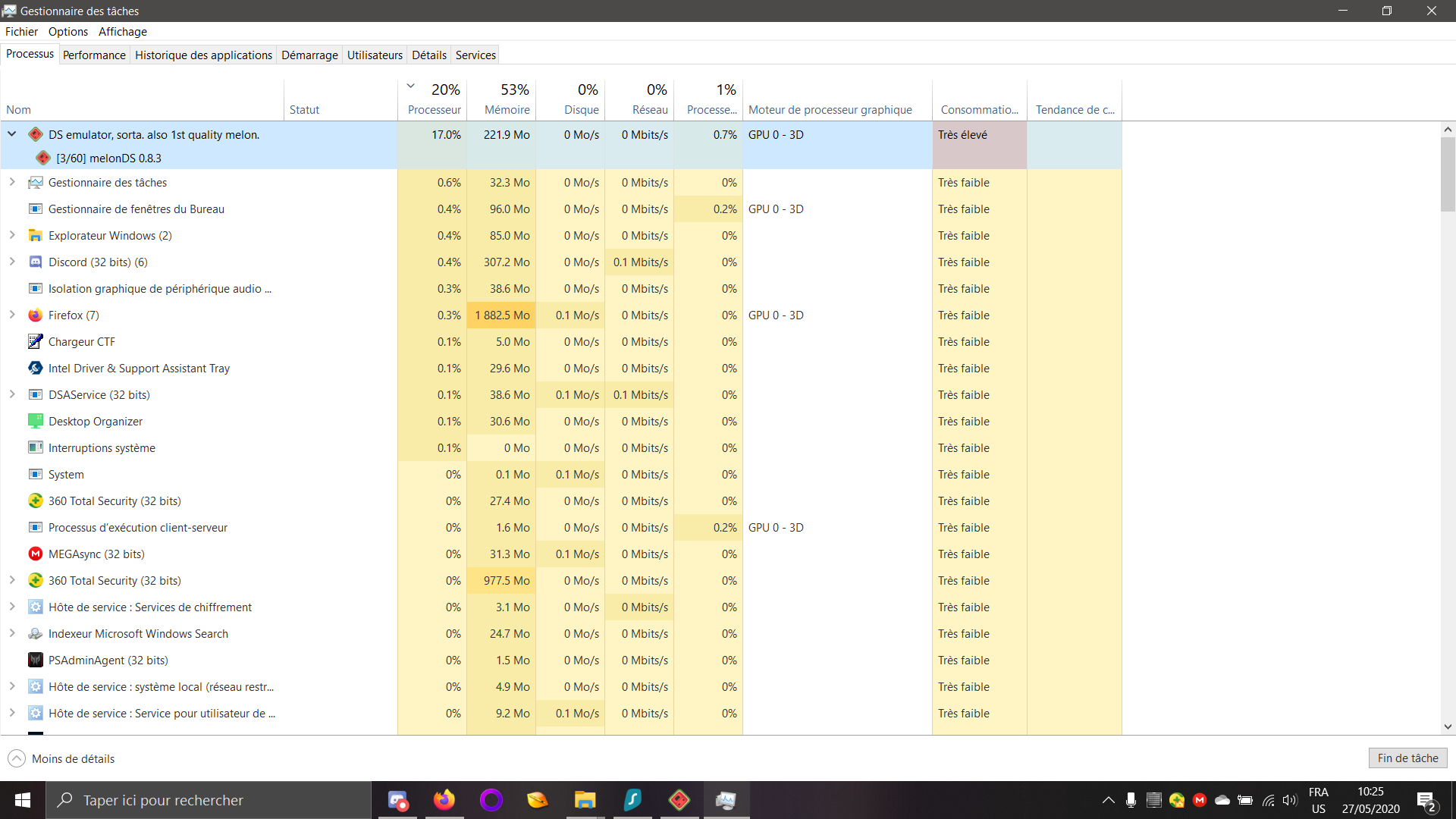Collapse the DS emulator process group

[x=11, y=133]
